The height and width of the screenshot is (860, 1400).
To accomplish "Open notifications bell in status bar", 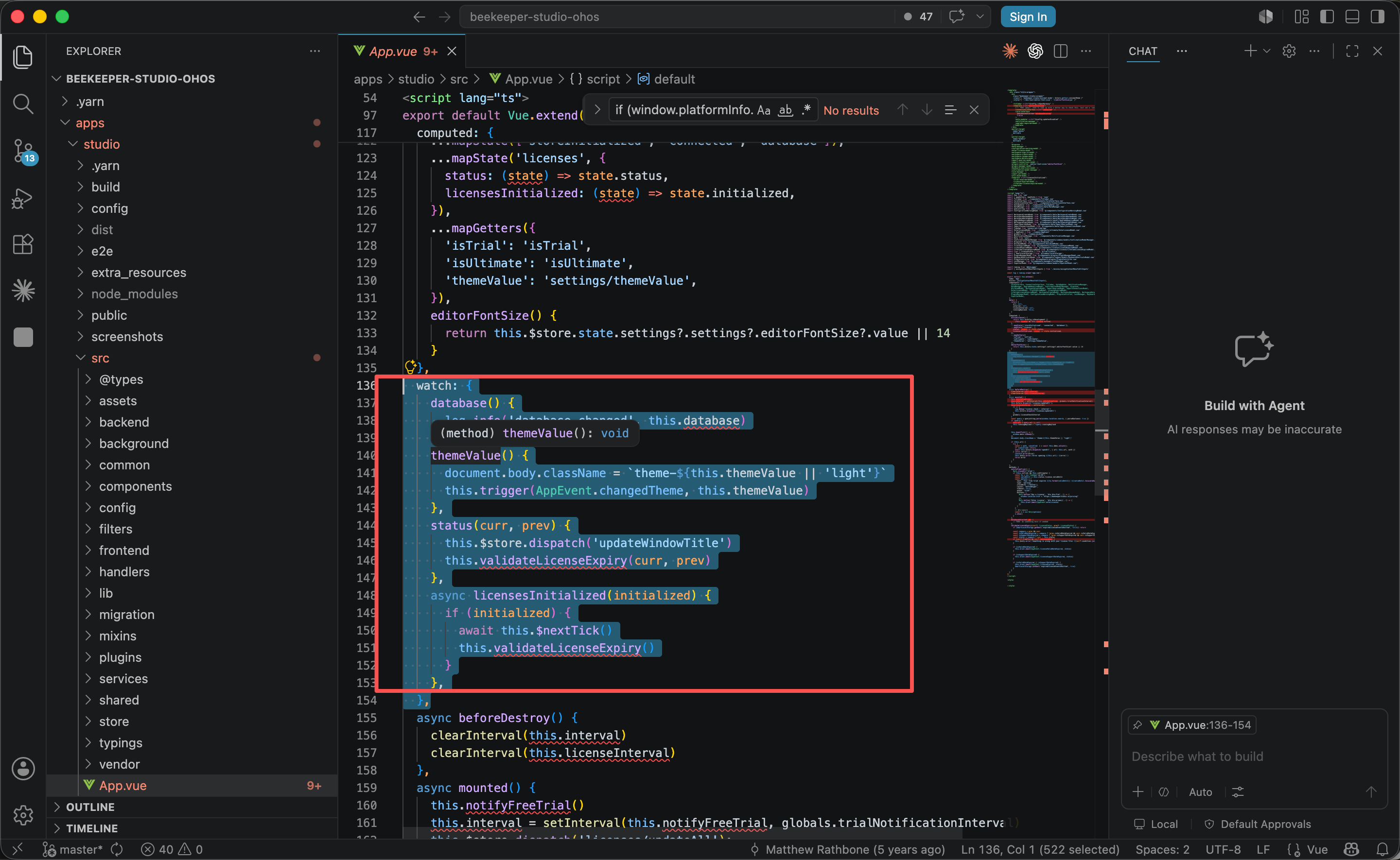I will tap(1382, 849).
